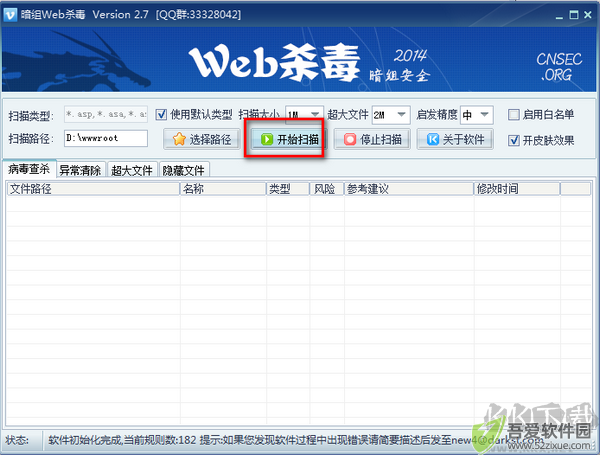
Task: Switch to the 病毒查杀 tab
Action: click(29, 169)
